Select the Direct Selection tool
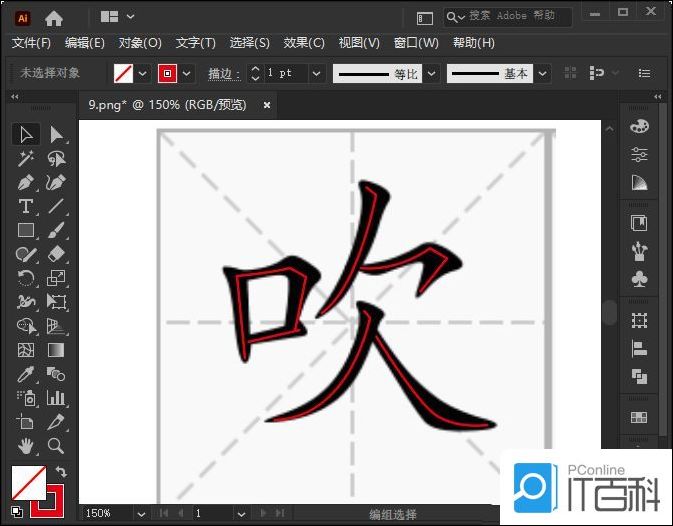 coord(56,134)
